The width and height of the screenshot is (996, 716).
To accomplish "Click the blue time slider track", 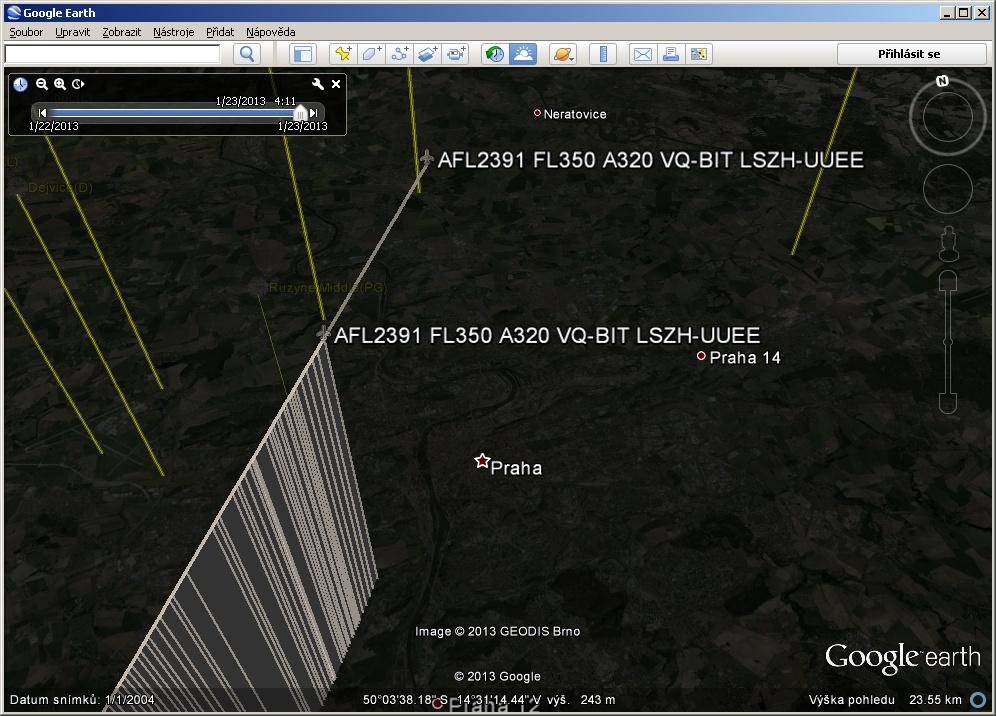I will point(172,112).
